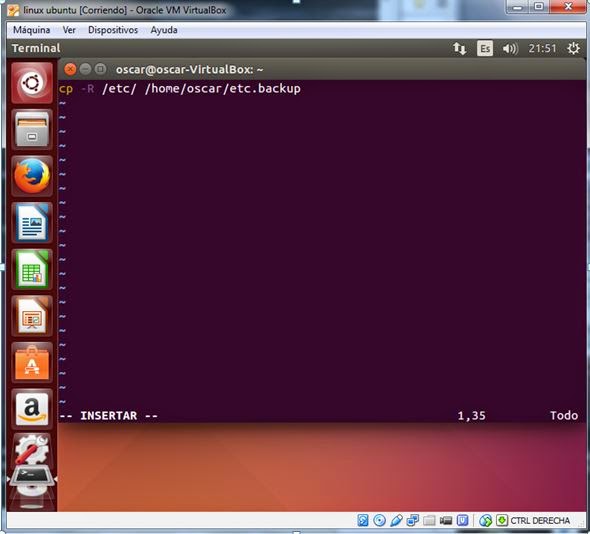Maximize the Ubuntu terminal window
The width and height of the screenshot is (590, 534).
(x=100, y=69)
